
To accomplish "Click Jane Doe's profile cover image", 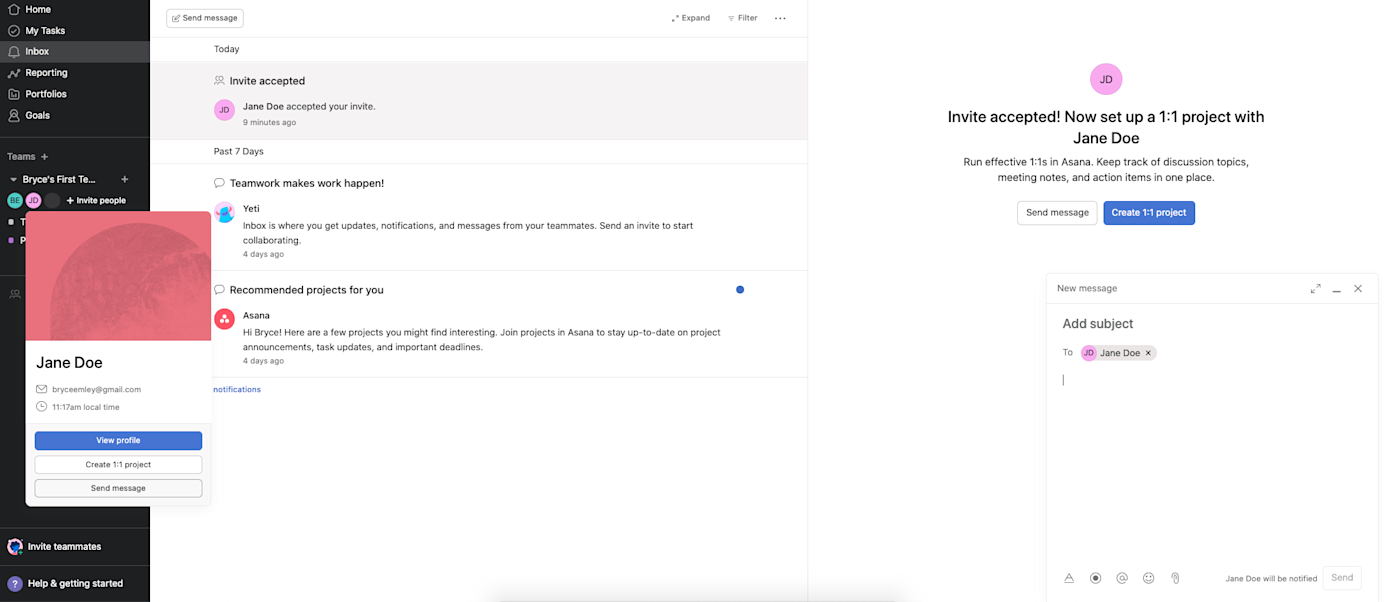I will 118,275.
